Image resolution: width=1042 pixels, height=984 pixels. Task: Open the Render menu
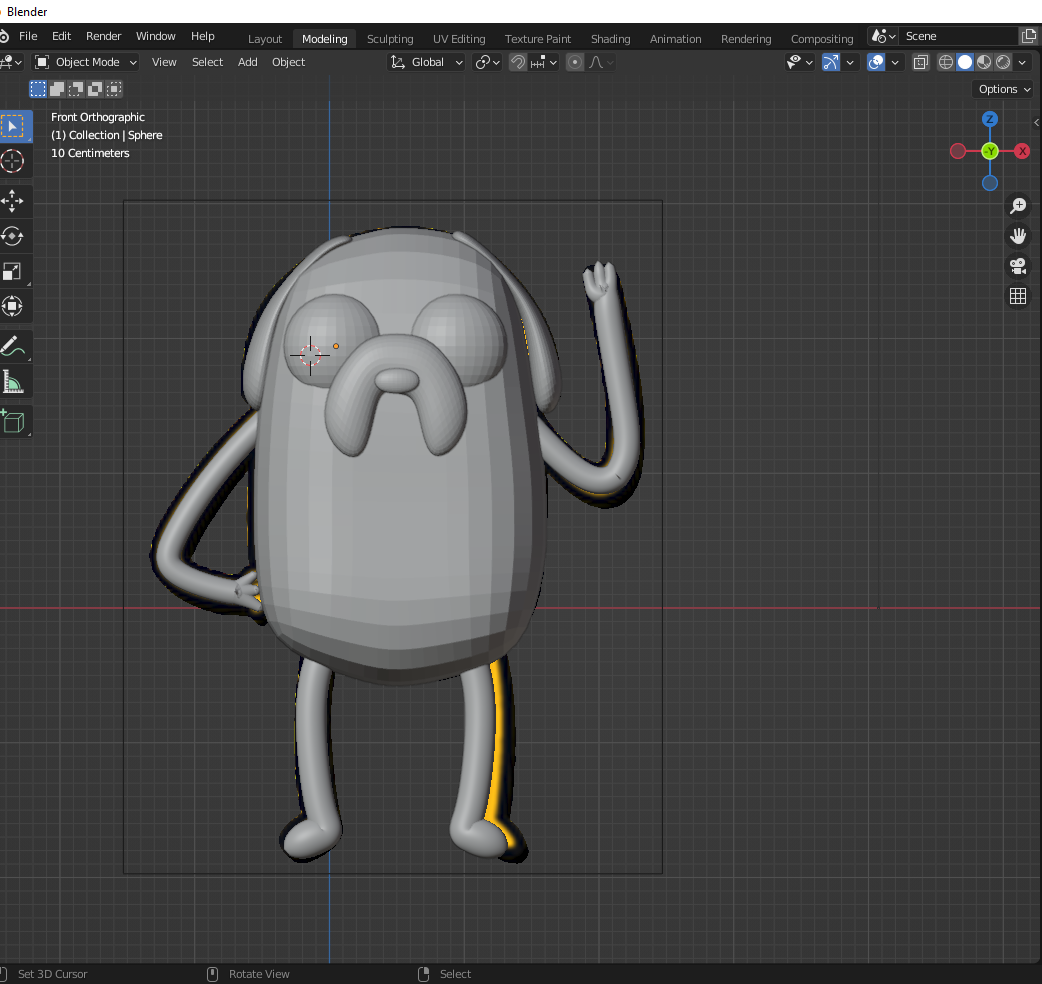tap(104, 36)
